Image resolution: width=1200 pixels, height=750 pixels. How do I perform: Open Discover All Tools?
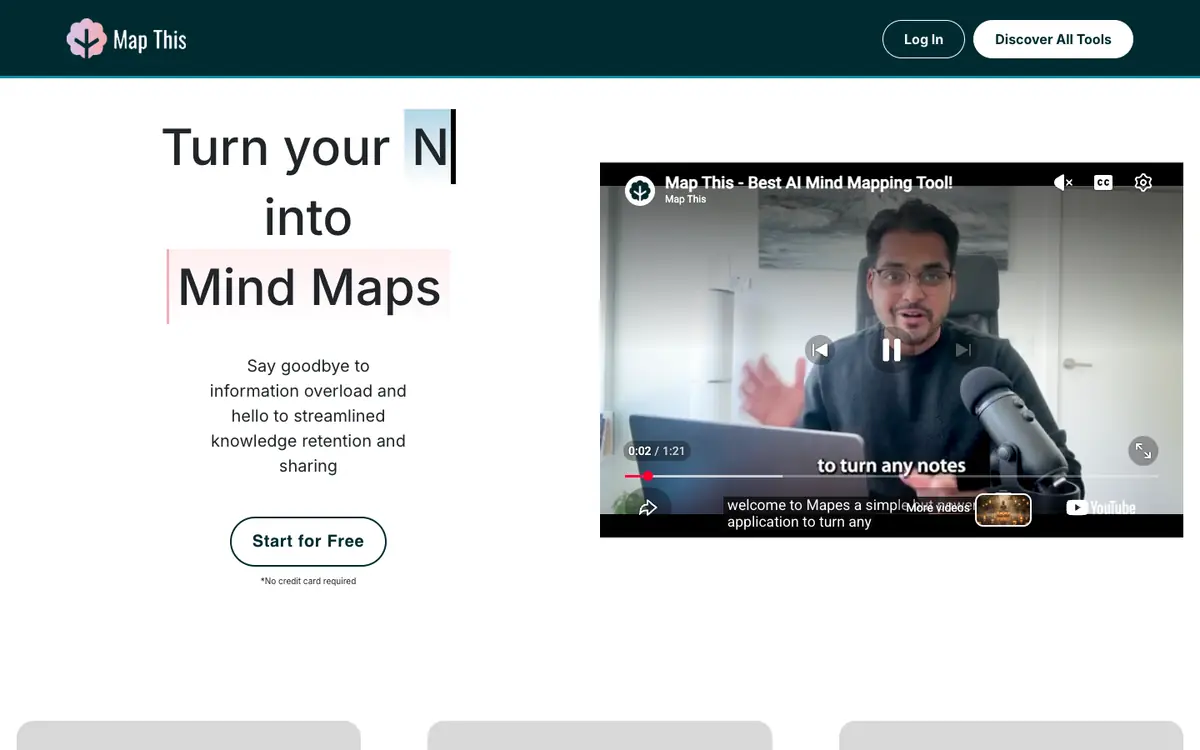point(1053,39)
